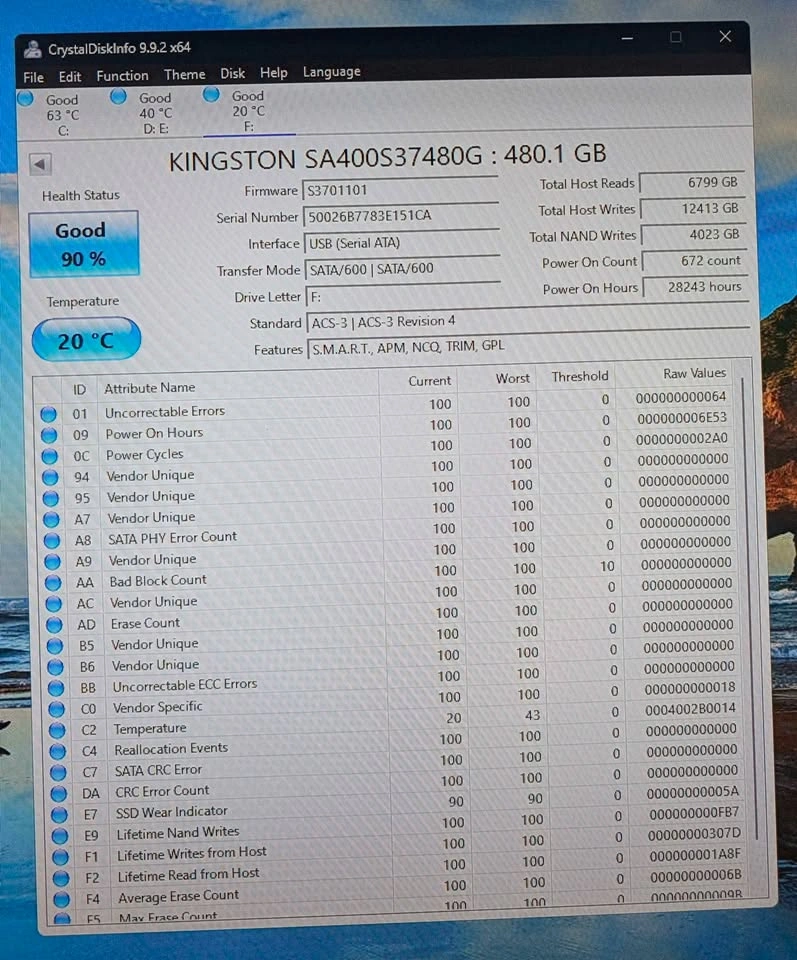Viewport: 797px width, 960px height.
Task: Open the Disk menu
Action: point(233,73)
